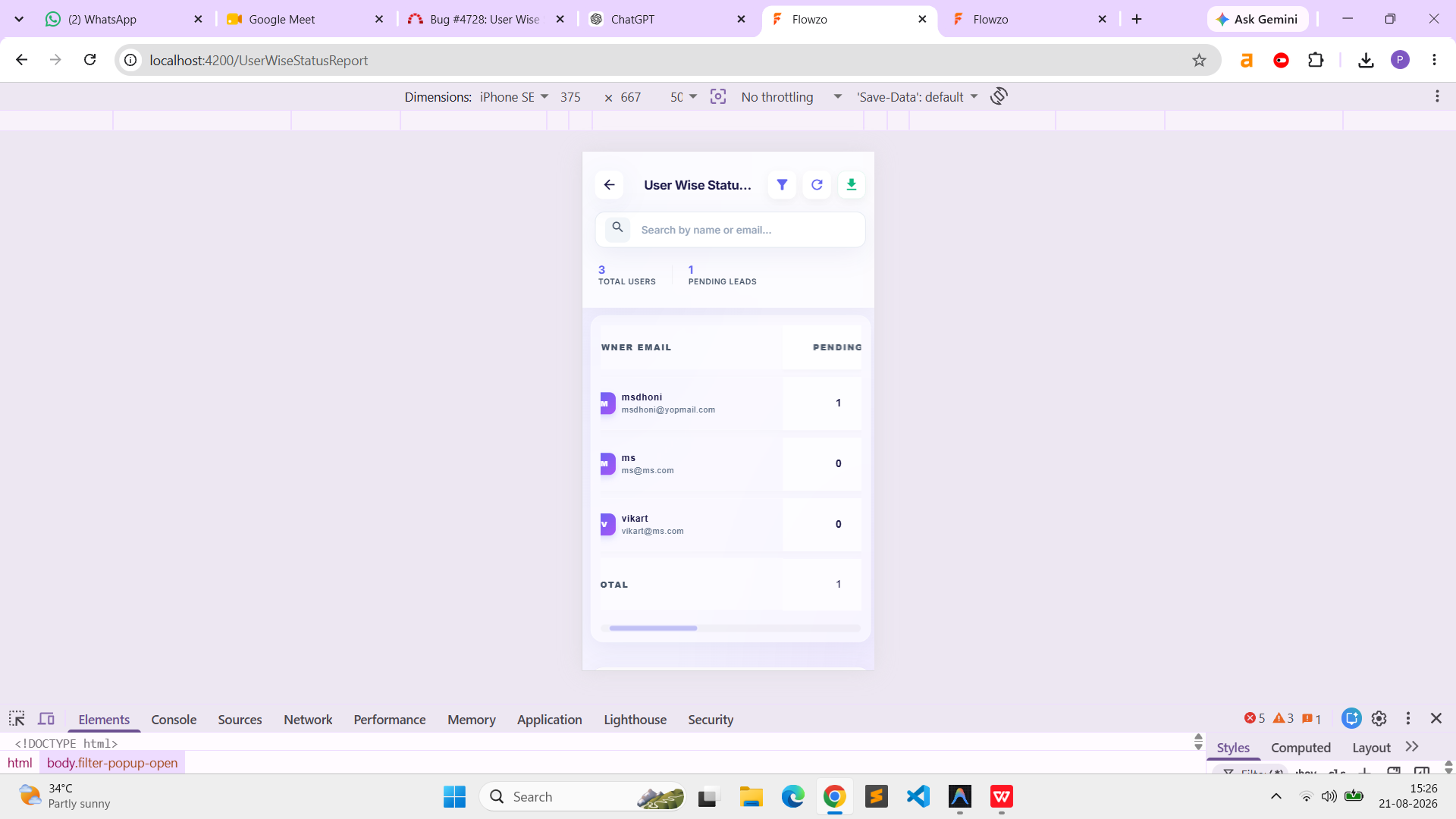
Task: Click body.filter-popup-open breadcrumb
Action: [x=112, y=763]
